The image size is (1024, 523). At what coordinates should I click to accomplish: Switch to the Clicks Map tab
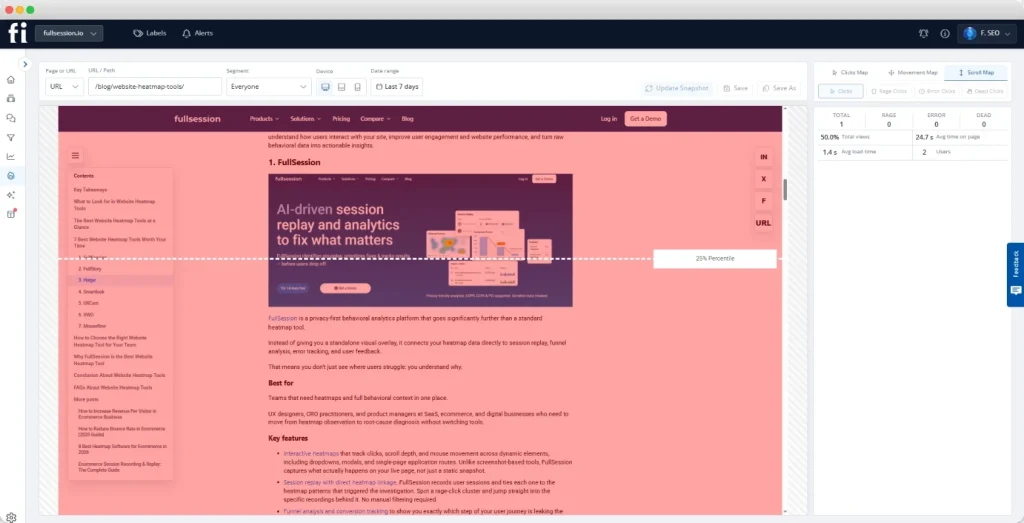click(849, 72)
